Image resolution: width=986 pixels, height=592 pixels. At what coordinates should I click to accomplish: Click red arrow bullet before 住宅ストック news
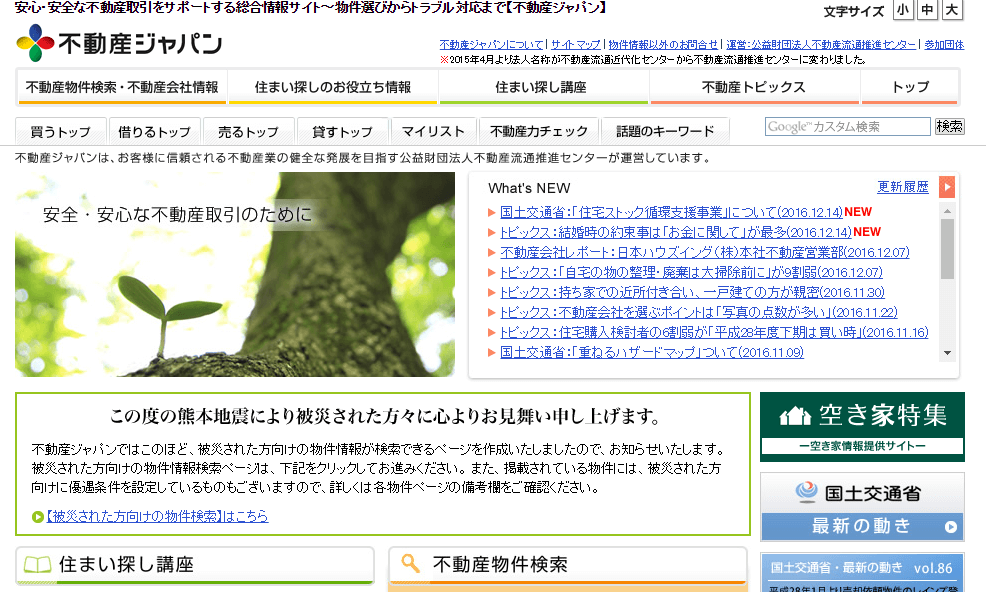click(x=492, y=213)
